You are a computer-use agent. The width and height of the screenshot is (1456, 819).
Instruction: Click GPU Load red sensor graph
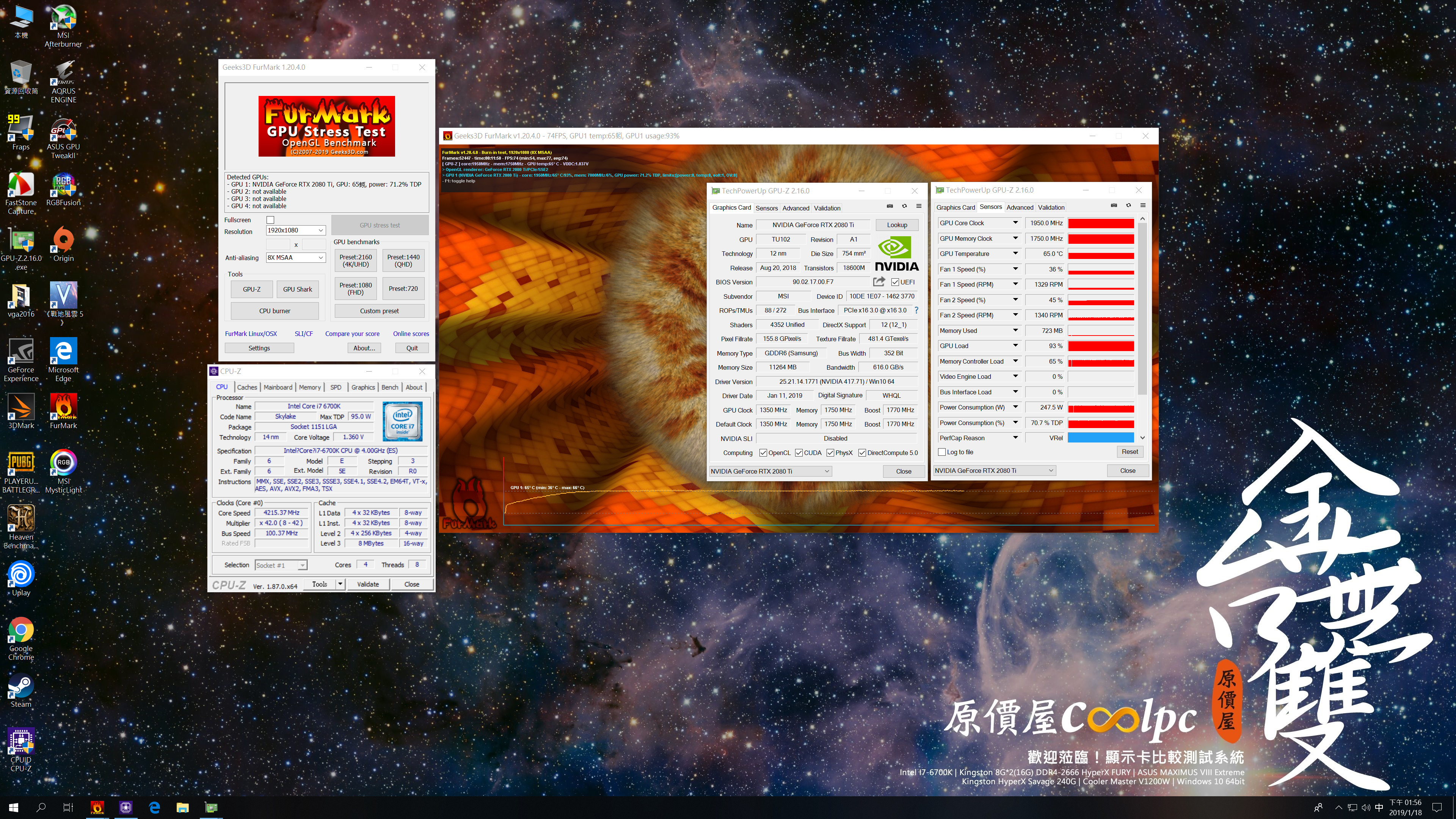[1100, 346]
